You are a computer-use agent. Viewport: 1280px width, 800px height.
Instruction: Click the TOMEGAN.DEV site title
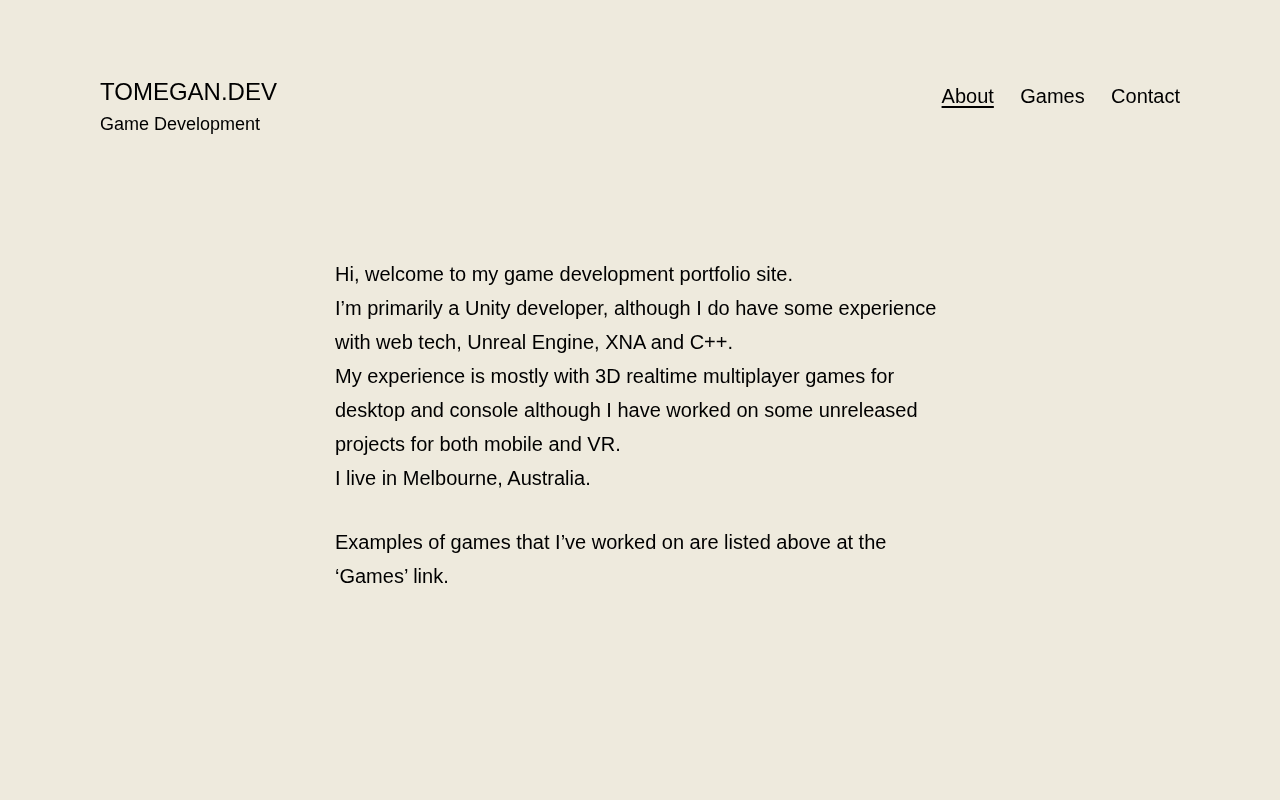click(188, 92)
